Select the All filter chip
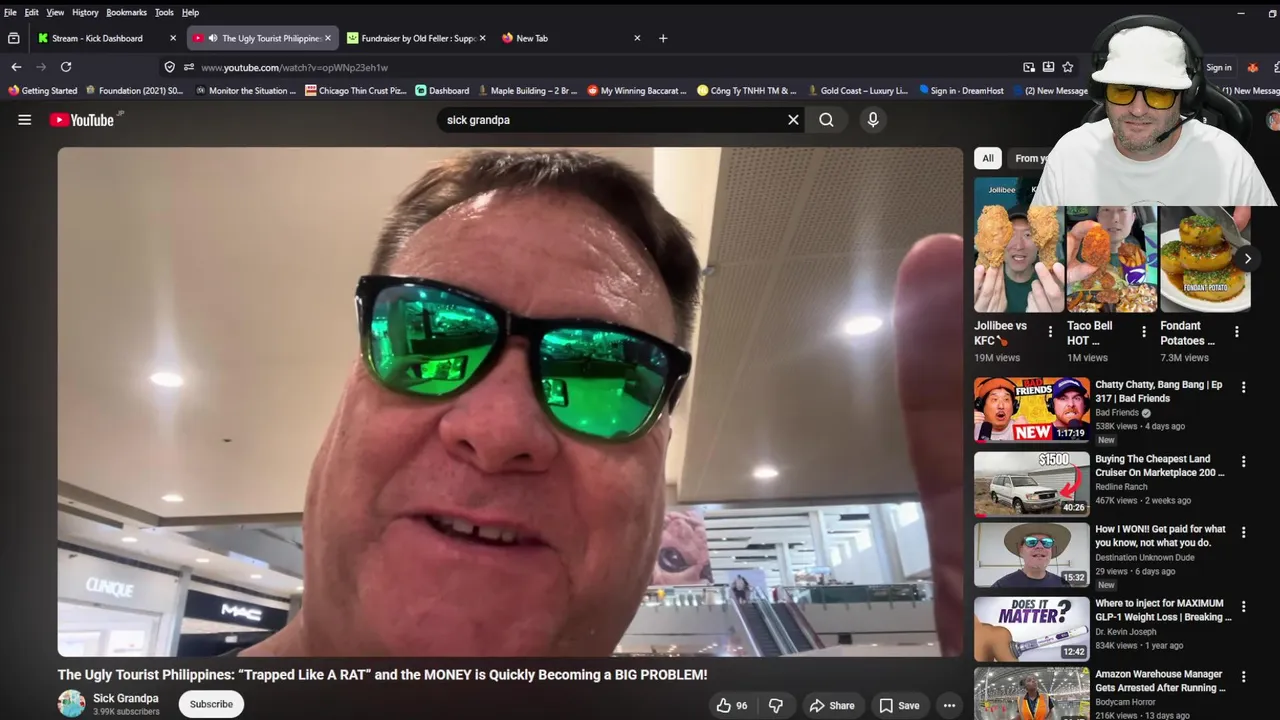This screenshot has height=720, width=1280. [x=988, y=158]
